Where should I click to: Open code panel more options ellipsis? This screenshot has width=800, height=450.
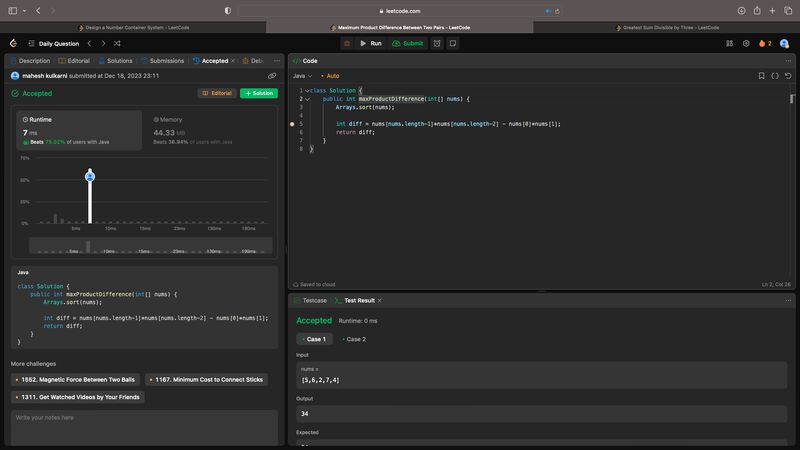[788, 61]
